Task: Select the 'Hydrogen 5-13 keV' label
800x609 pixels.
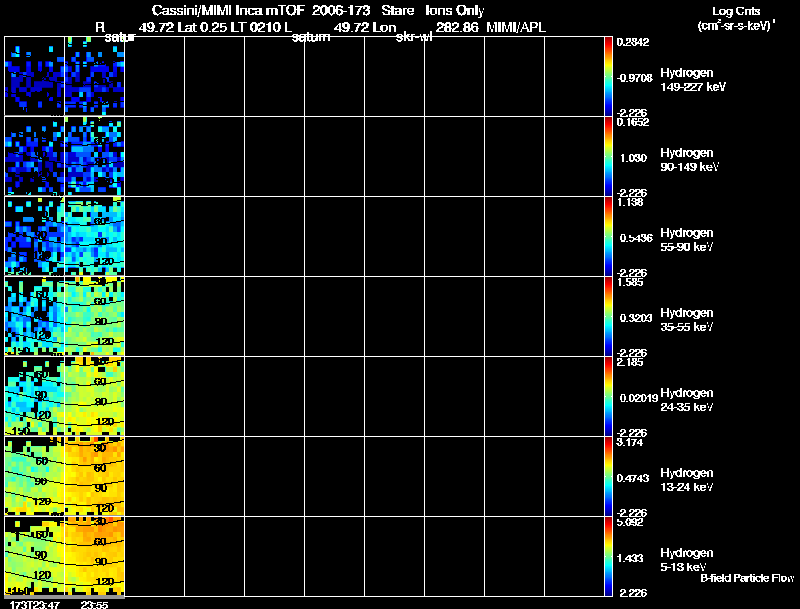Action: coord(687,560)
